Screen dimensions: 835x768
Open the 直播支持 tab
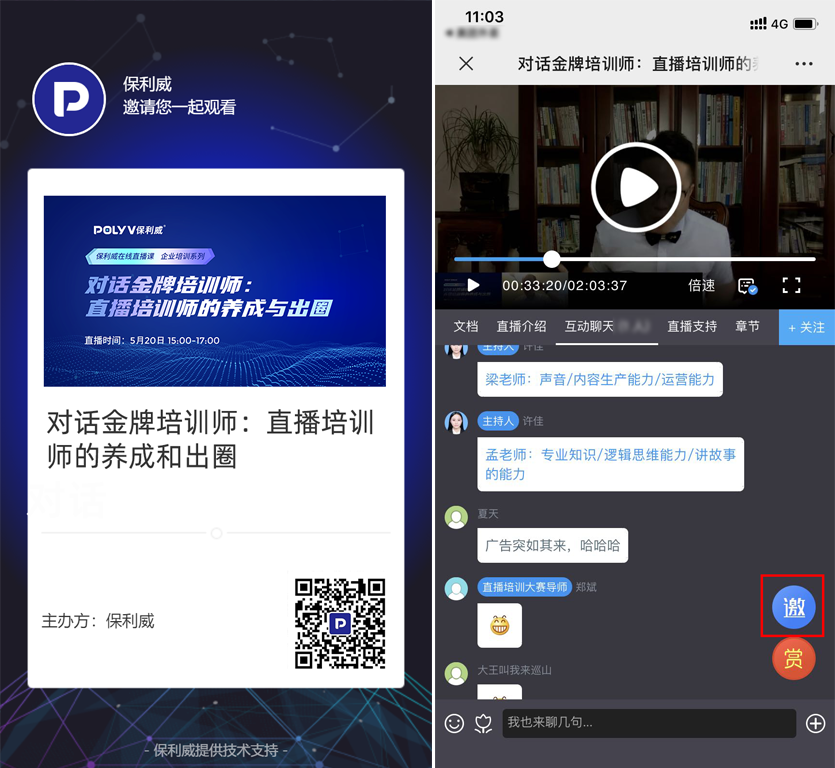pyautogui.click(x=692, y=326)
